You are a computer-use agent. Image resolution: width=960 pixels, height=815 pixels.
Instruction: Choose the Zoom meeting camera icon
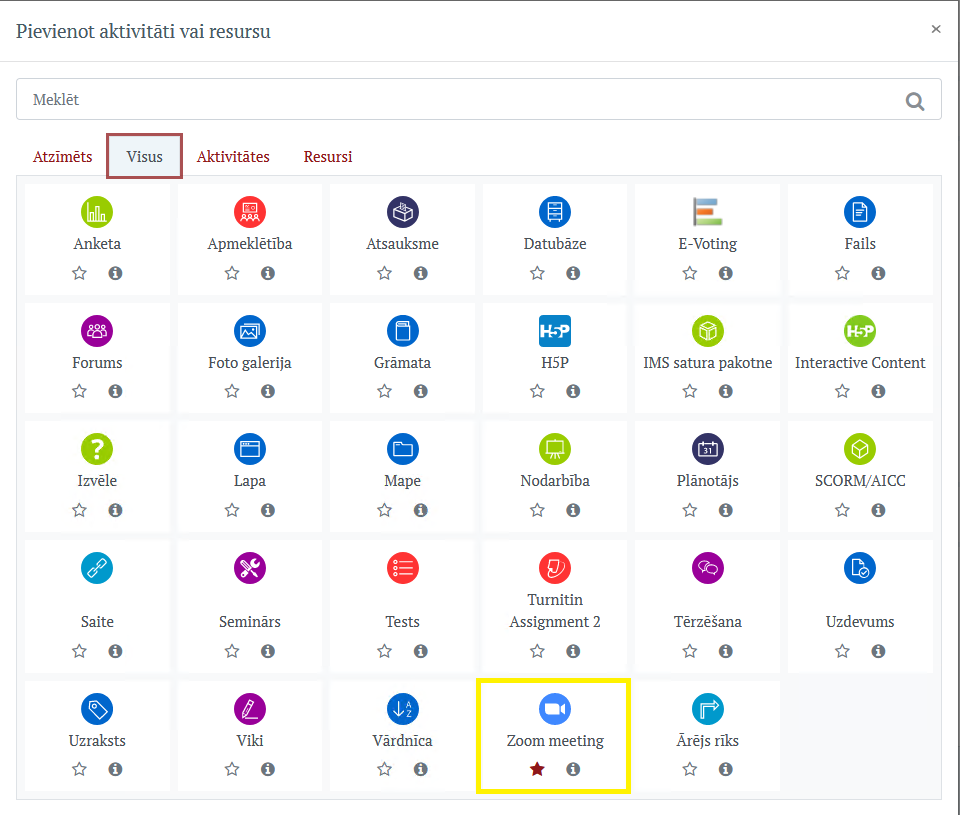[x=555, y=709]
